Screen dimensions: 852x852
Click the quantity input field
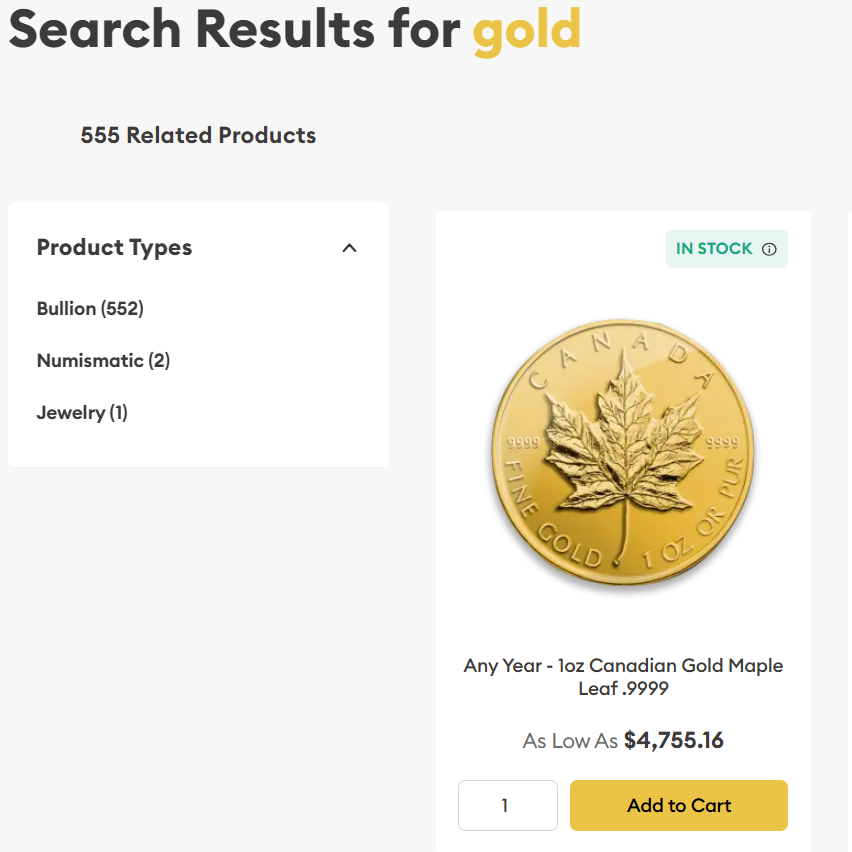click(507, 805)
